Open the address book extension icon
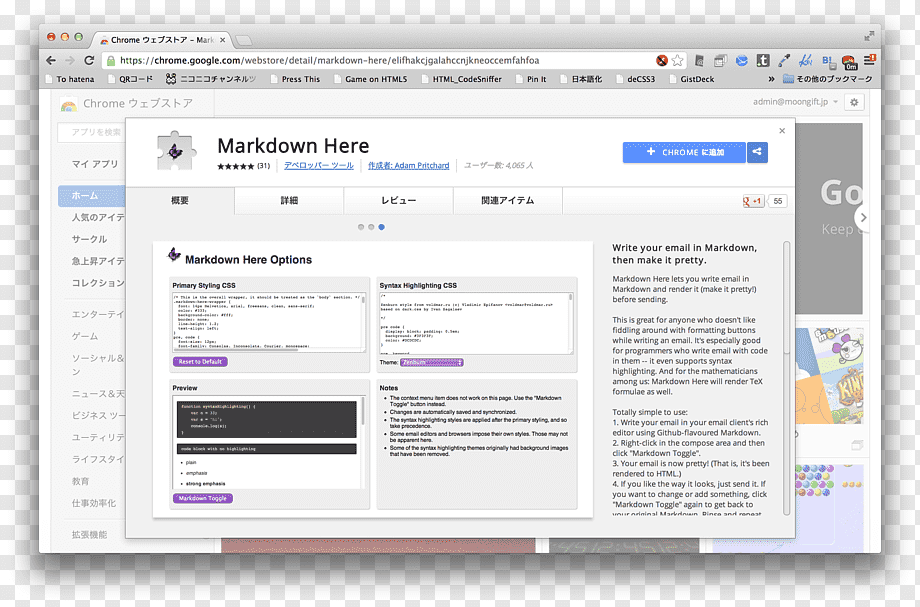Image resolution: width=920 pixels, height=607 pixels. tap(699, 60)
